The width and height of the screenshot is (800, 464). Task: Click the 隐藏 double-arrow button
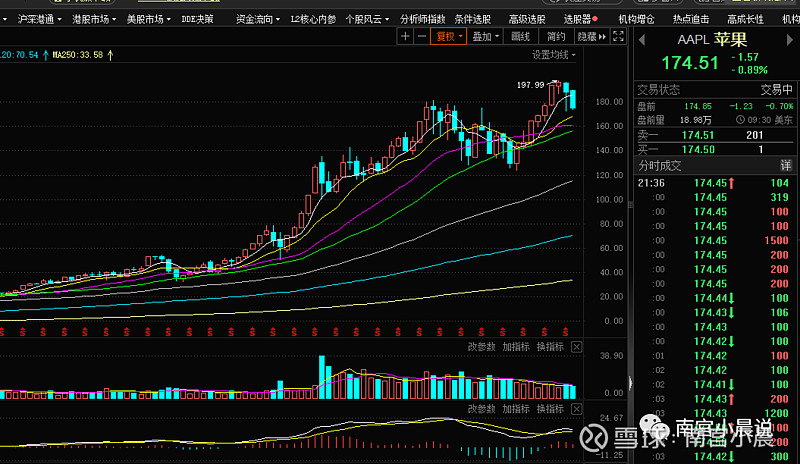tap(592, 36)
